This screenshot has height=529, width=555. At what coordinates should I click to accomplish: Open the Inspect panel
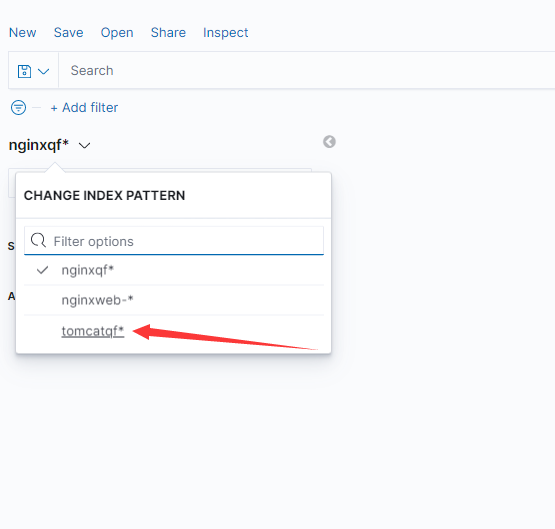tap(225, 33)
